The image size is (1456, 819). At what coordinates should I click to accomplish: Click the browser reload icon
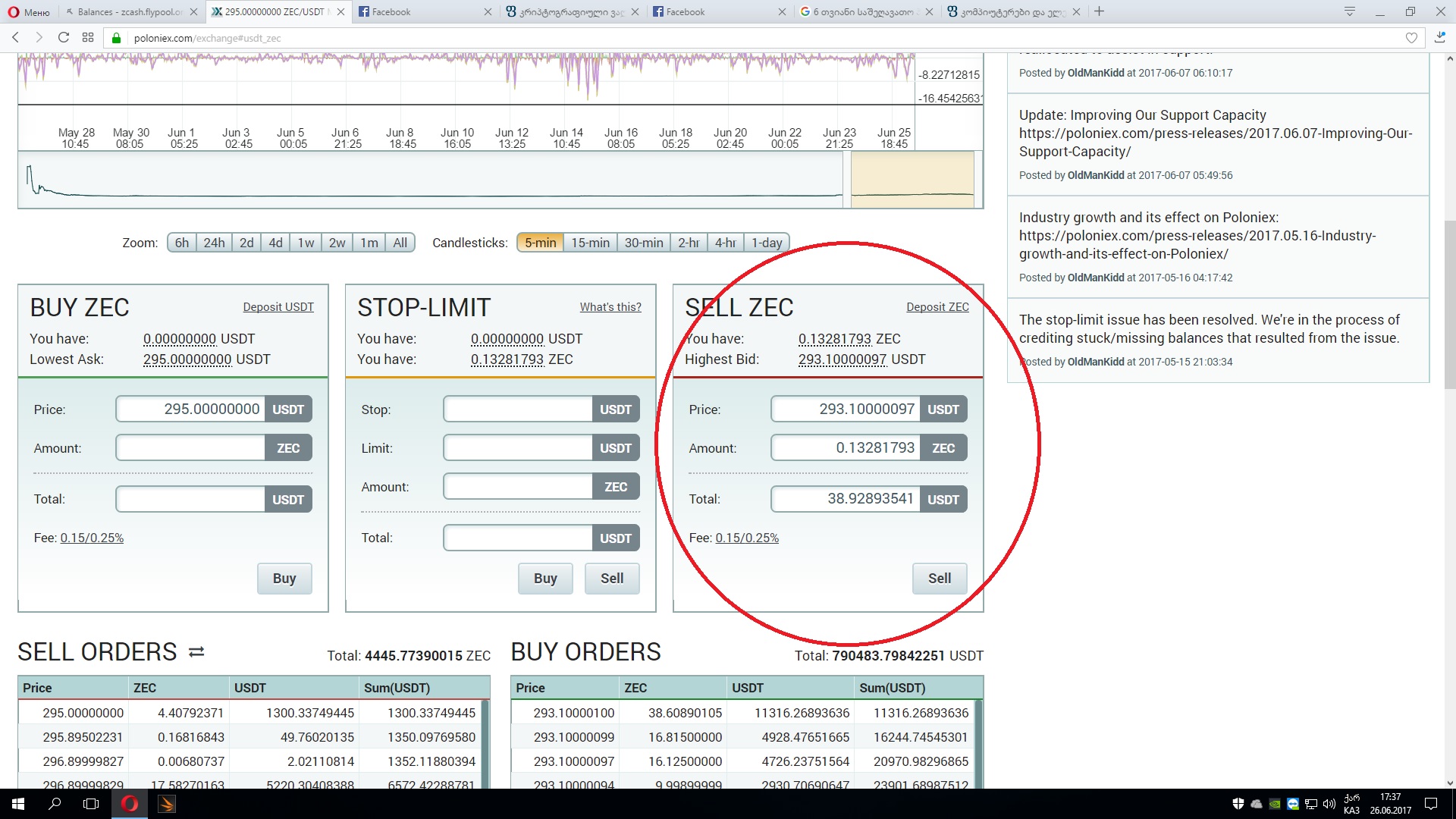pyautogui.click(x=64, y=38)
